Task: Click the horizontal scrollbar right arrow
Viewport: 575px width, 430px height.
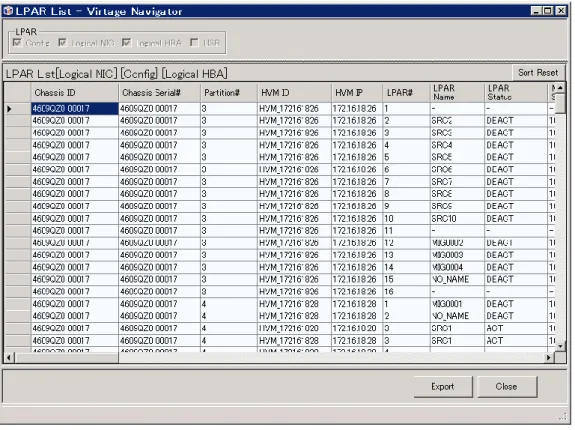Action: pyautogui.click(x=549, y=357)
